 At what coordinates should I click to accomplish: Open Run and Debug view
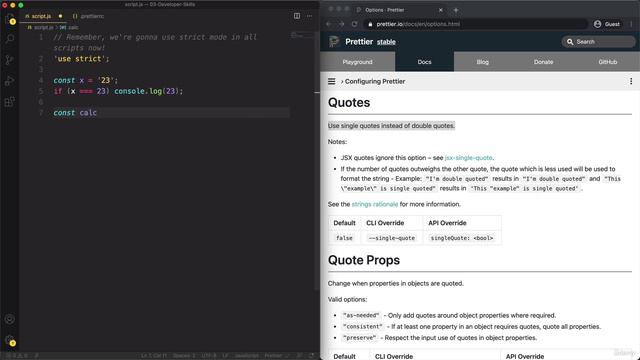pyautogui.click(x=10, y=80)
